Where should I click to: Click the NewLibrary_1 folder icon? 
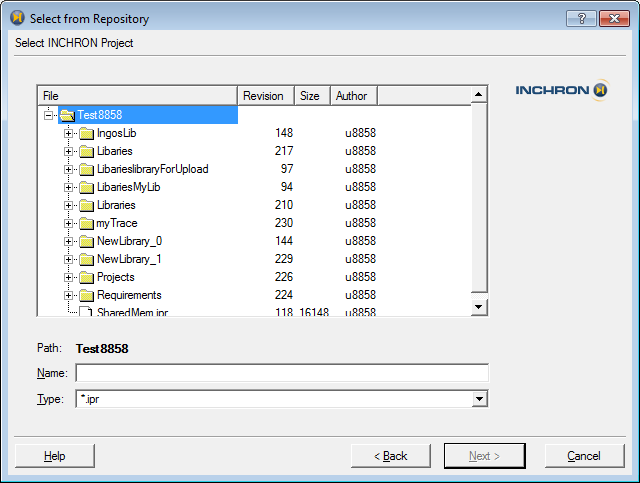86,259
